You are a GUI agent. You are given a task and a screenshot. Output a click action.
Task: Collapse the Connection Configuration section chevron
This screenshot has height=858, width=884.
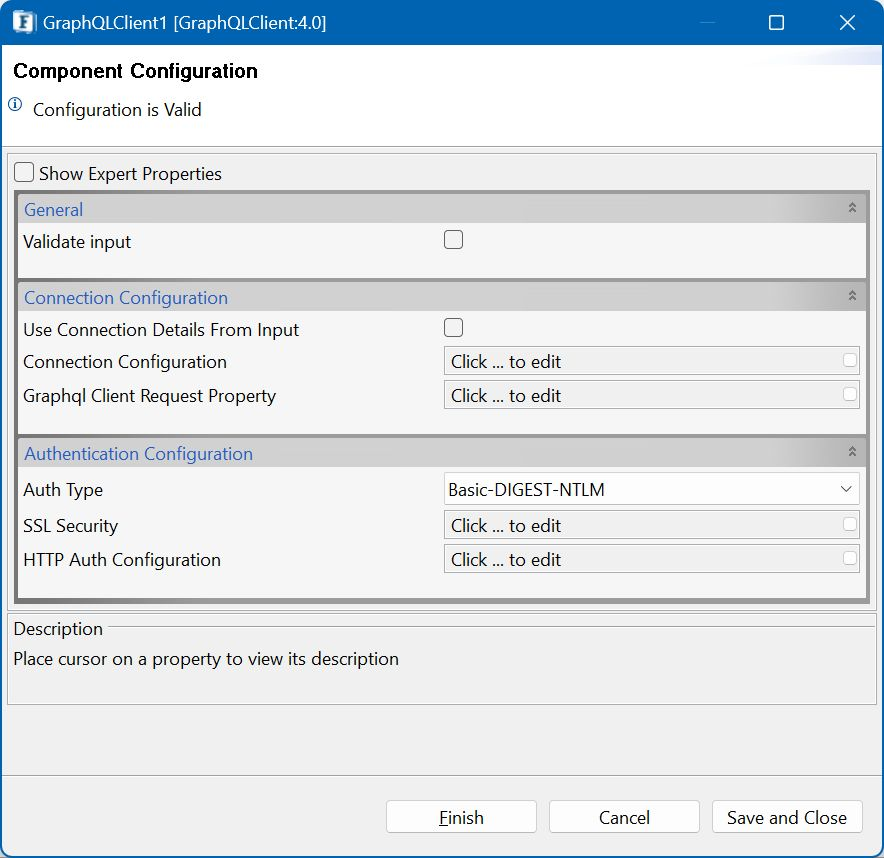852,296
